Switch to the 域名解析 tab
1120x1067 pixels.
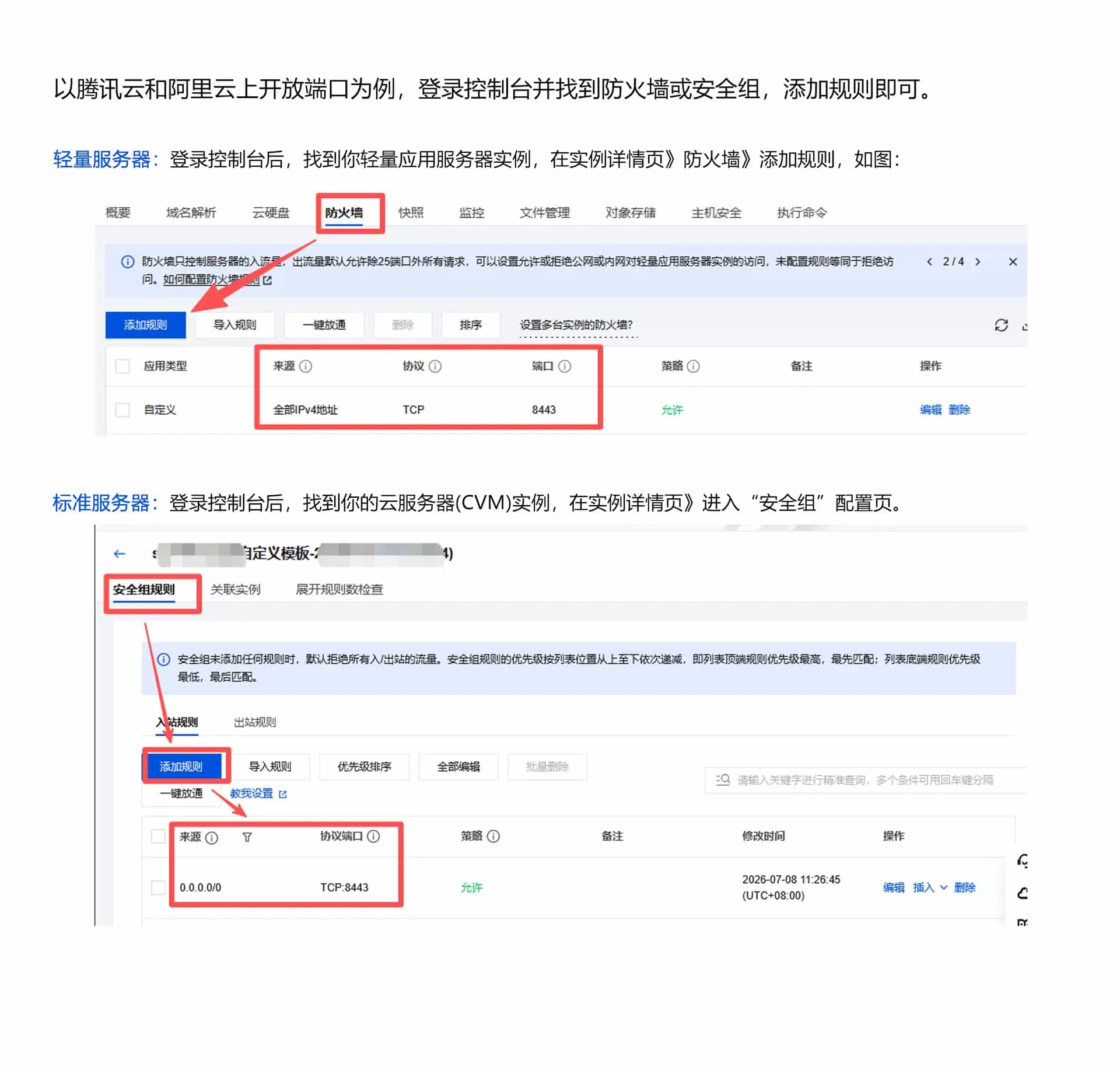coord(191,212)
